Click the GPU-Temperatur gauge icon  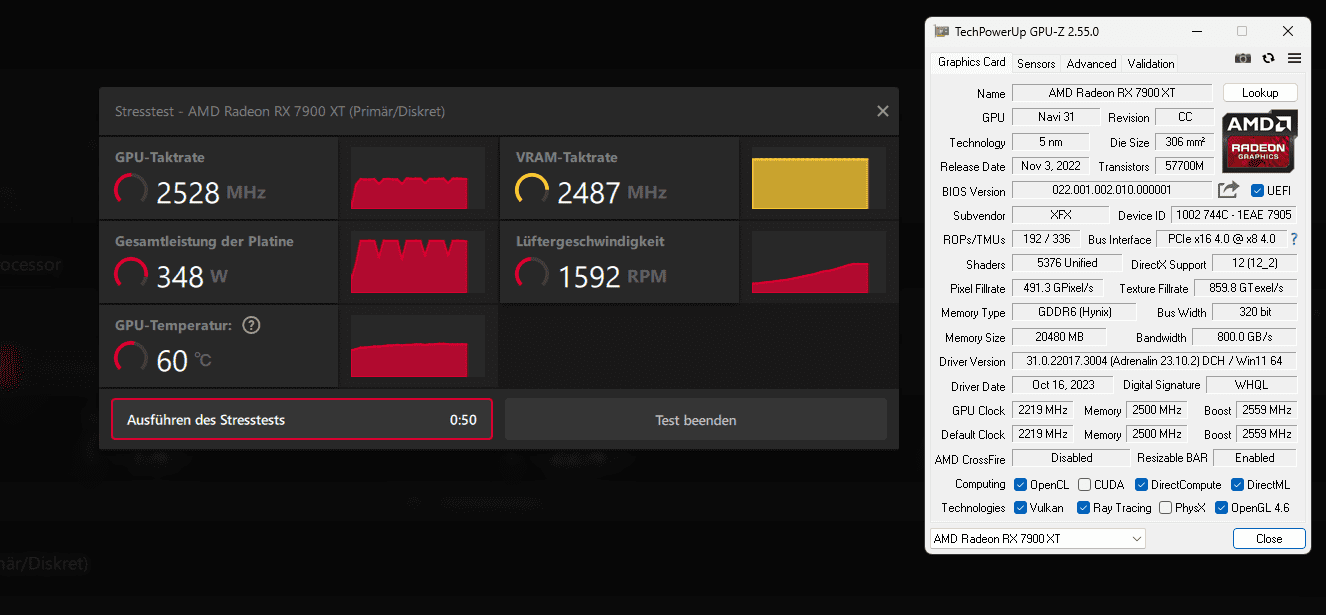[131, 359]
